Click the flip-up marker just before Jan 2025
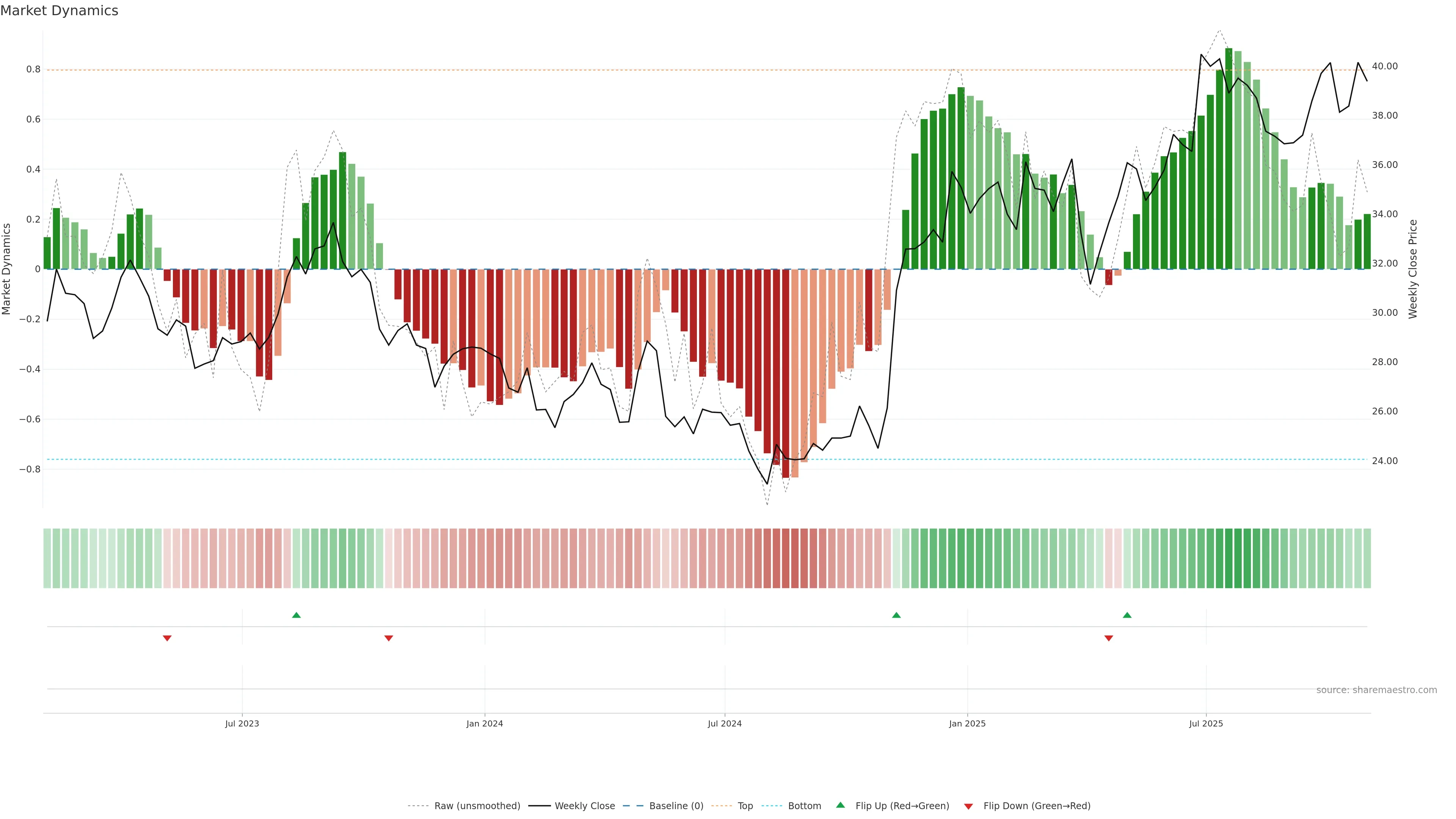The width and height of the screenshot is (1456, 819). 896,615
